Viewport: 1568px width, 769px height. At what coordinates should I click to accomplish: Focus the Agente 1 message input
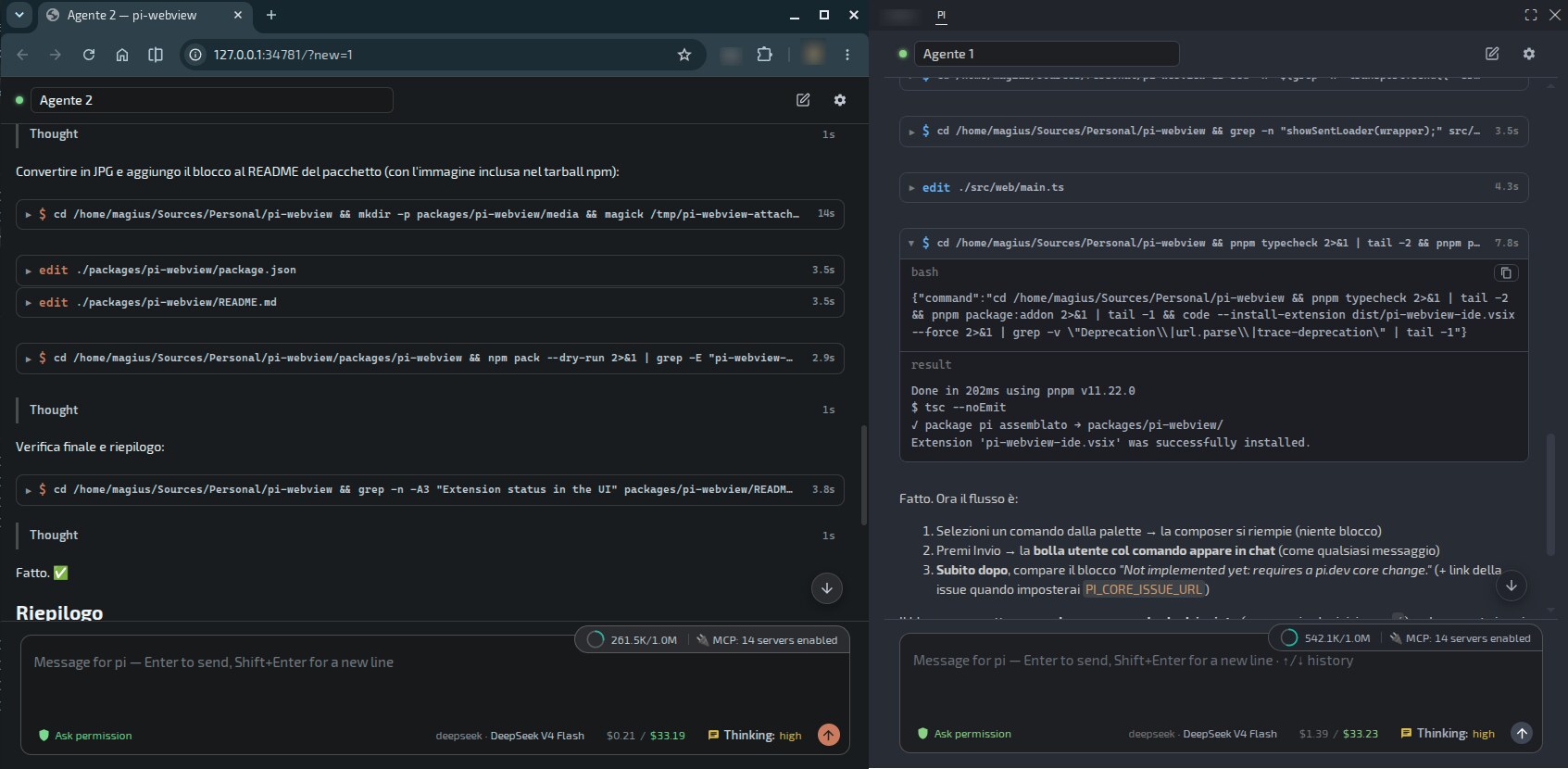pyautogui.click(x=1221, y=679)
